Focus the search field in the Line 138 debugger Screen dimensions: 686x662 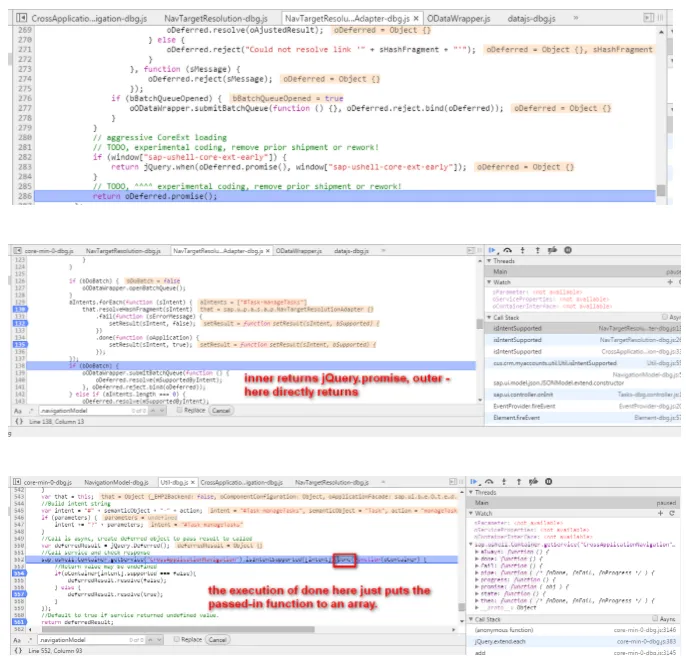coord(85,411)
